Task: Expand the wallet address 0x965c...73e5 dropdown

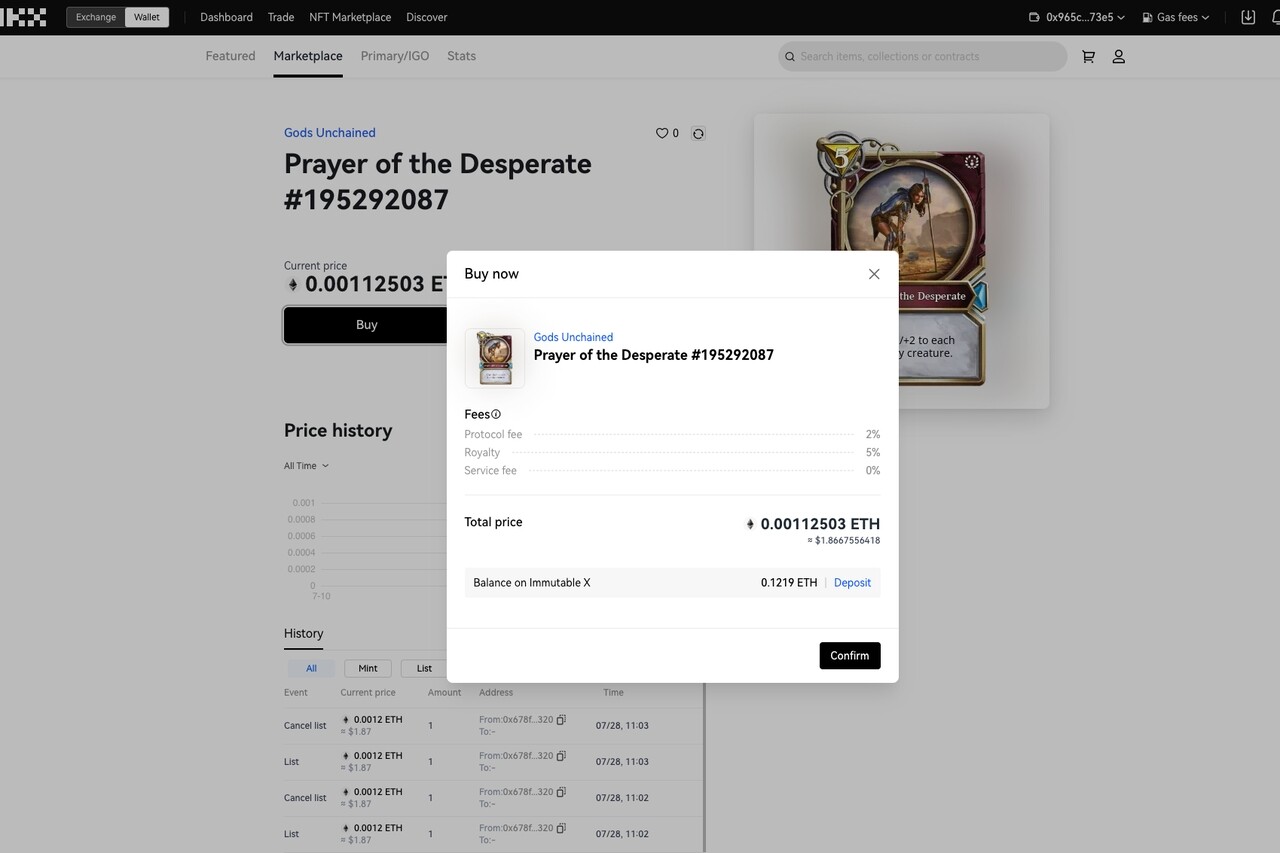Action: coord(1076,17)
